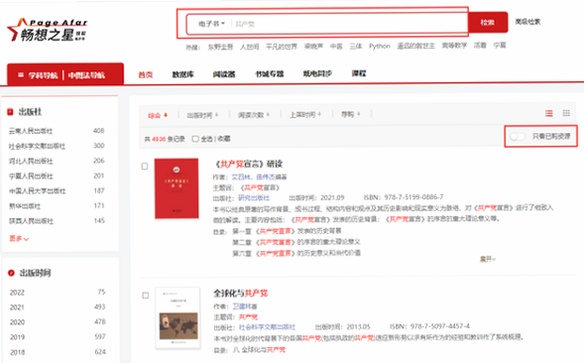Viewport: 585px width, 363px height.
Task: Click the red 检索 search button
Action: (488, 22)
